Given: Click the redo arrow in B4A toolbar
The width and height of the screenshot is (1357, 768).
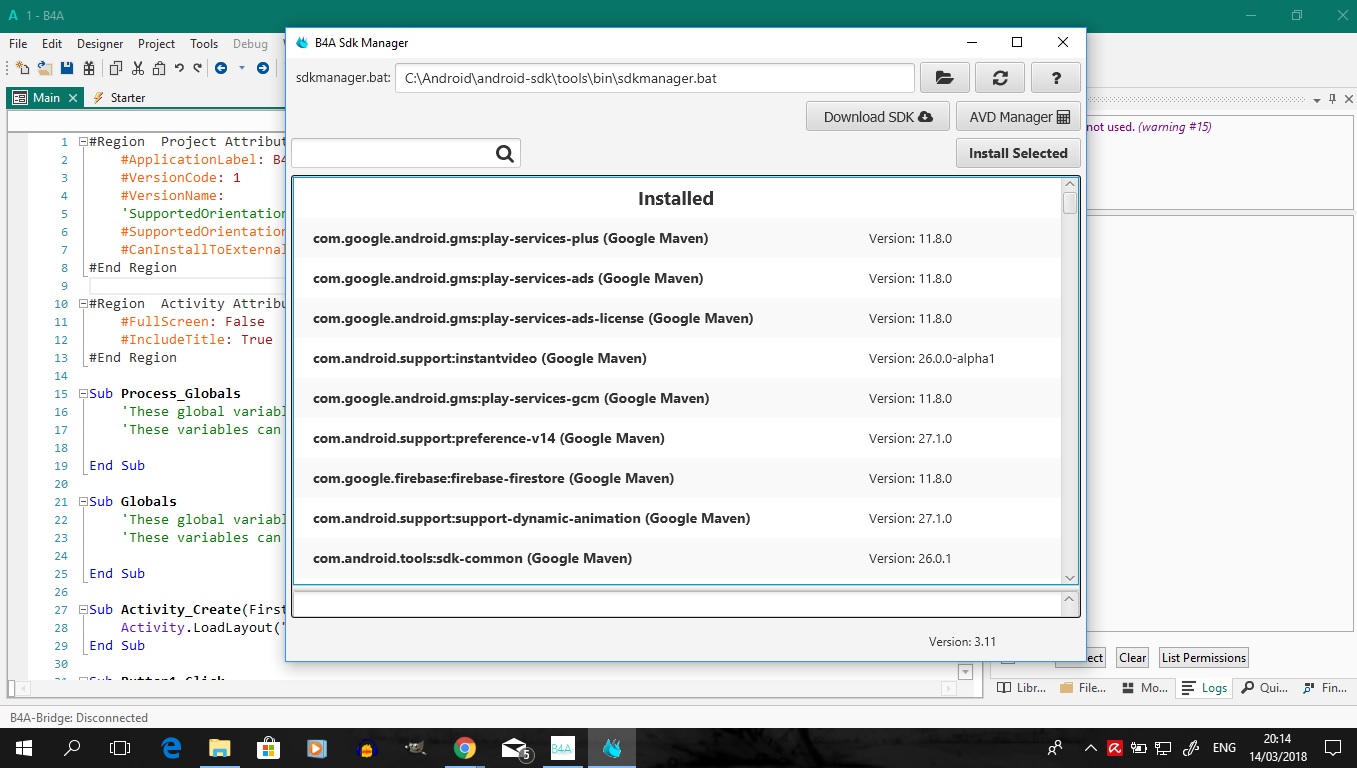Looking at the screenshot, I should 197,68.
